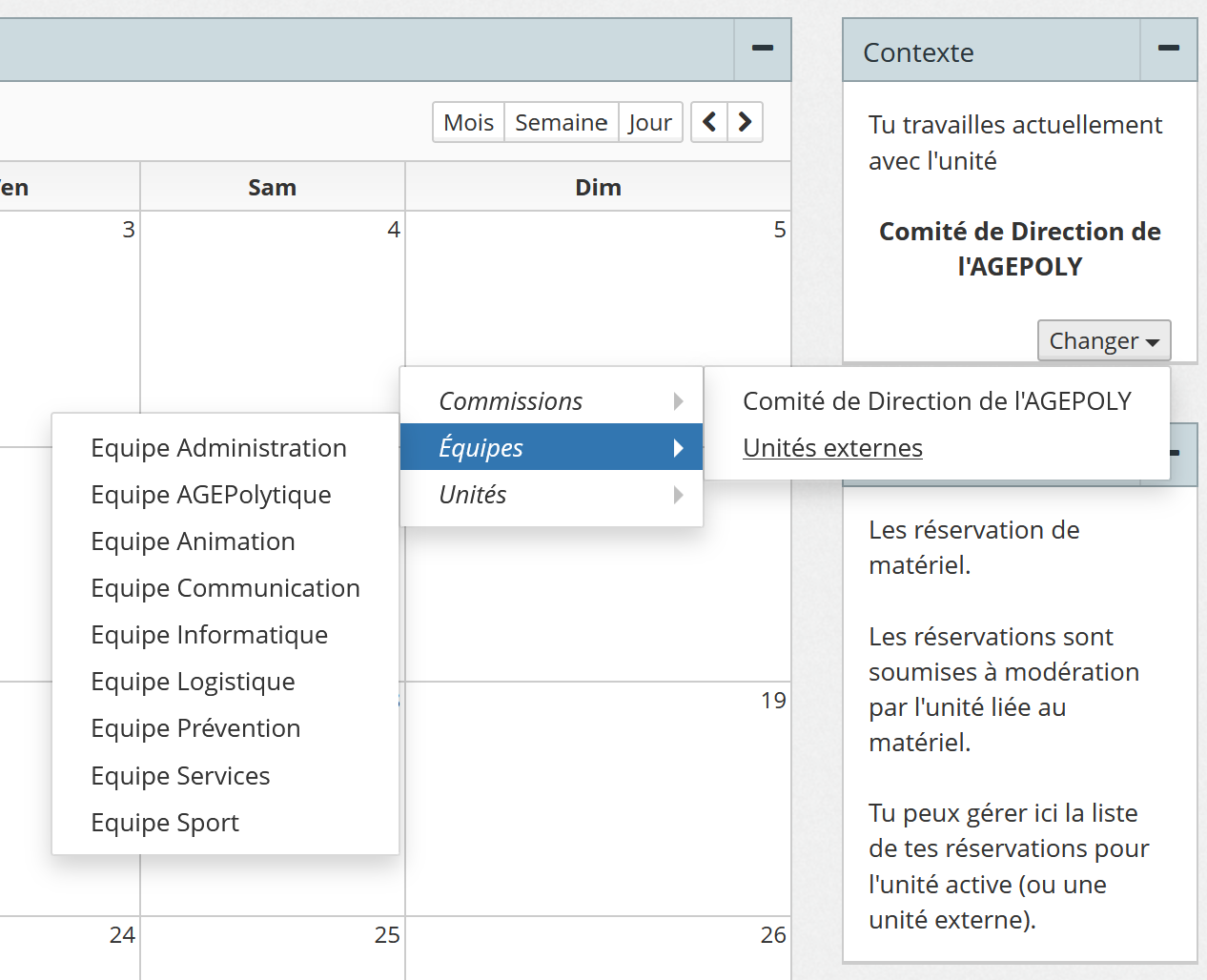Go to previous calendar period arrow
Screen dimensions: 1207x980
709,122
